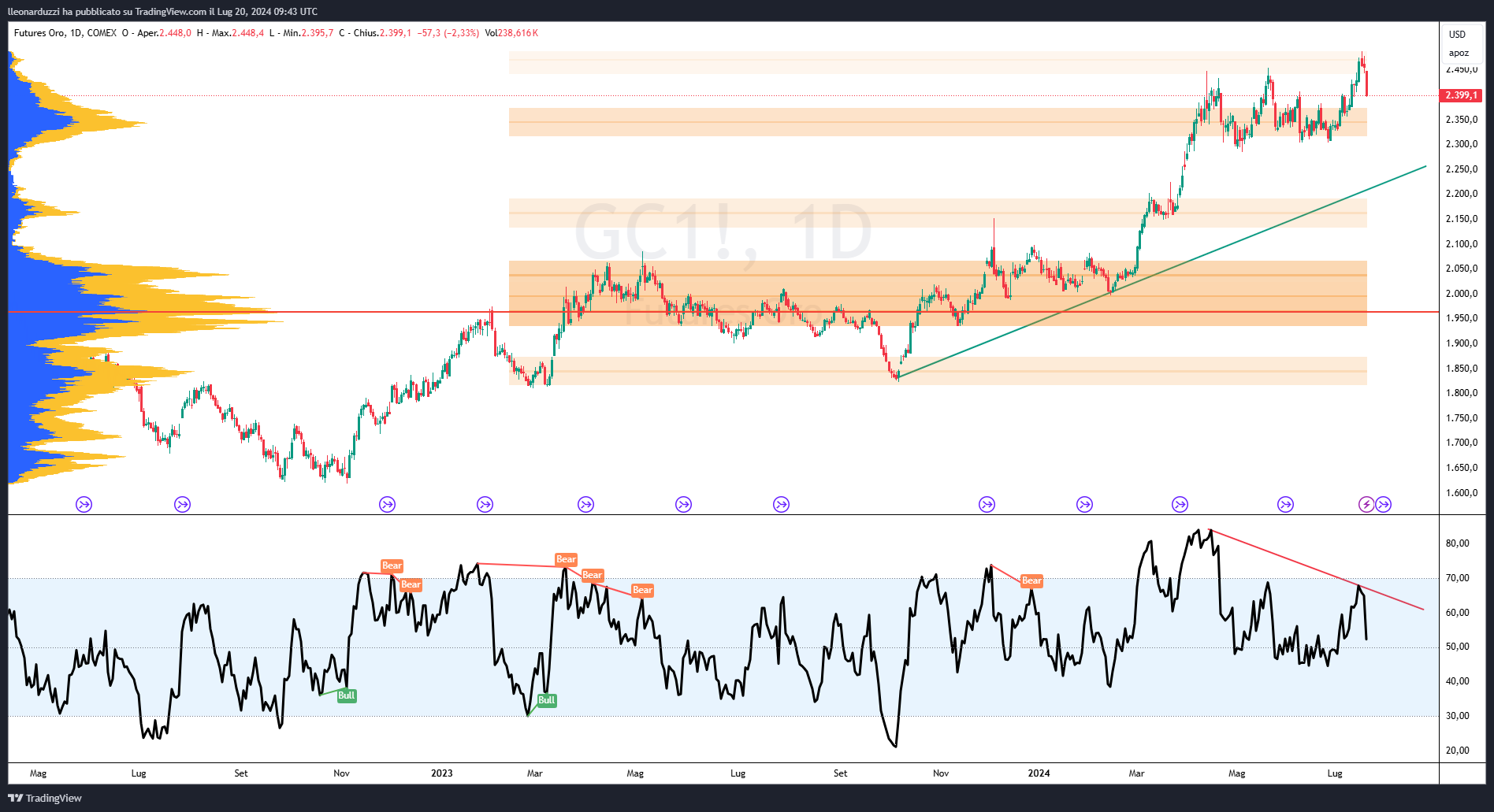Viewport: 1494px width, 812px height.
Task: Open contract rollover marker near June 2022
Action: tap(84, 505)
